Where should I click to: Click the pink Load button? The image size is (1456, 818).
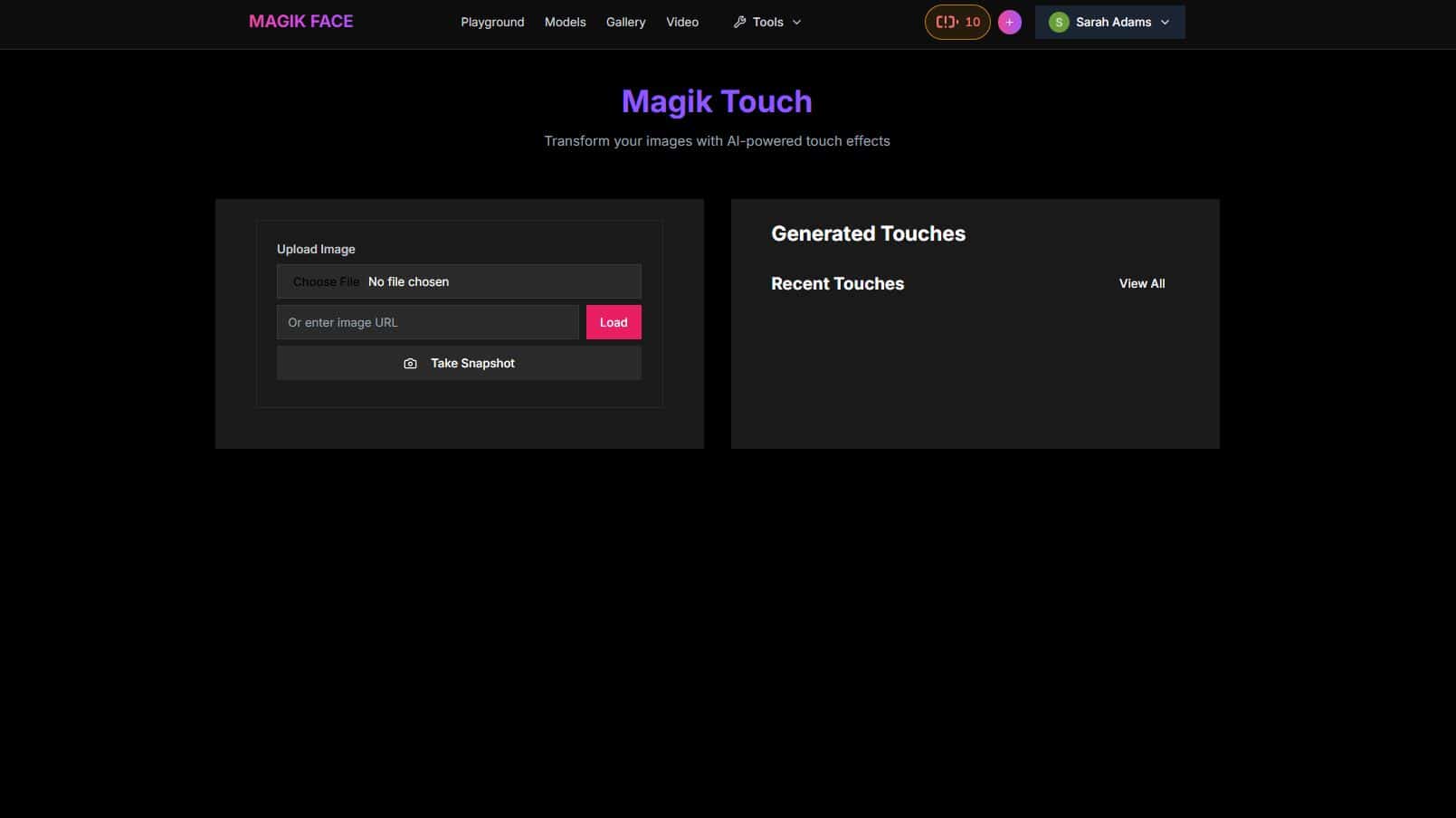[x=614, y=322]
